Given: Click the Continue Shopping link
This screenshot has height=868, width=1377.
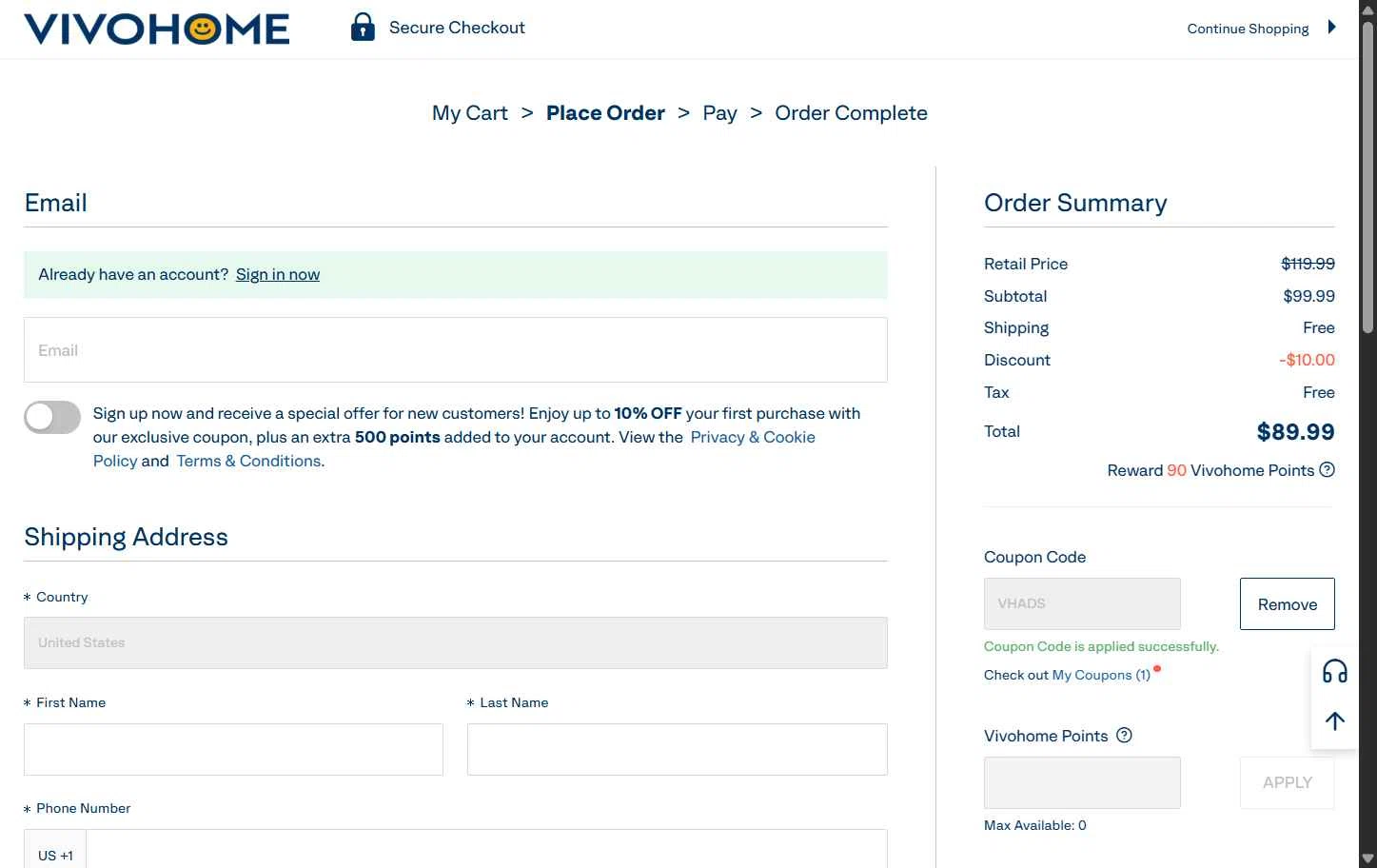Looking at the screenshot, I should (x=1248, y=29).
